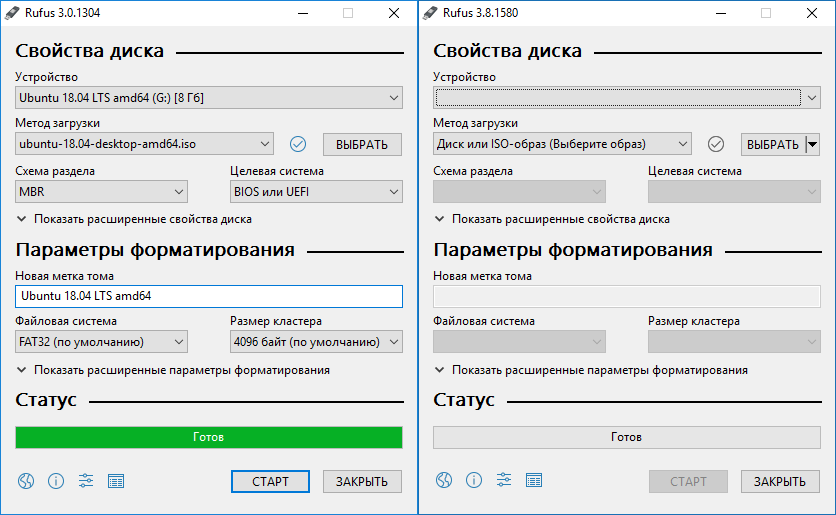This screenshot has height=515, width=836.
Task: Show the log icon in Rufus 3.8.1580
Action: point(534,480)
